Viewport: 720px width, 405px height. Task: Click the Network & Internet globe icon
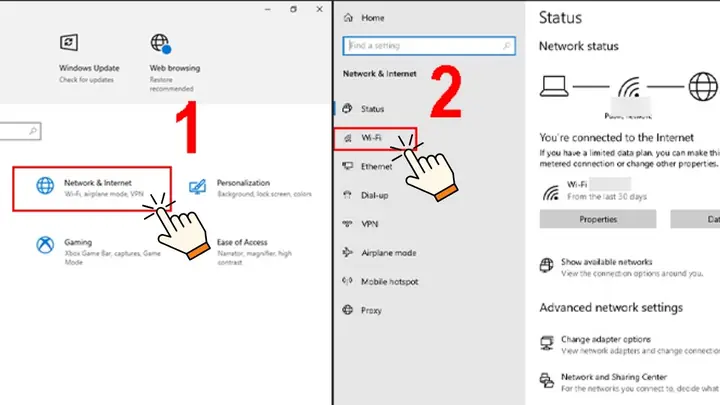(45, 186)
